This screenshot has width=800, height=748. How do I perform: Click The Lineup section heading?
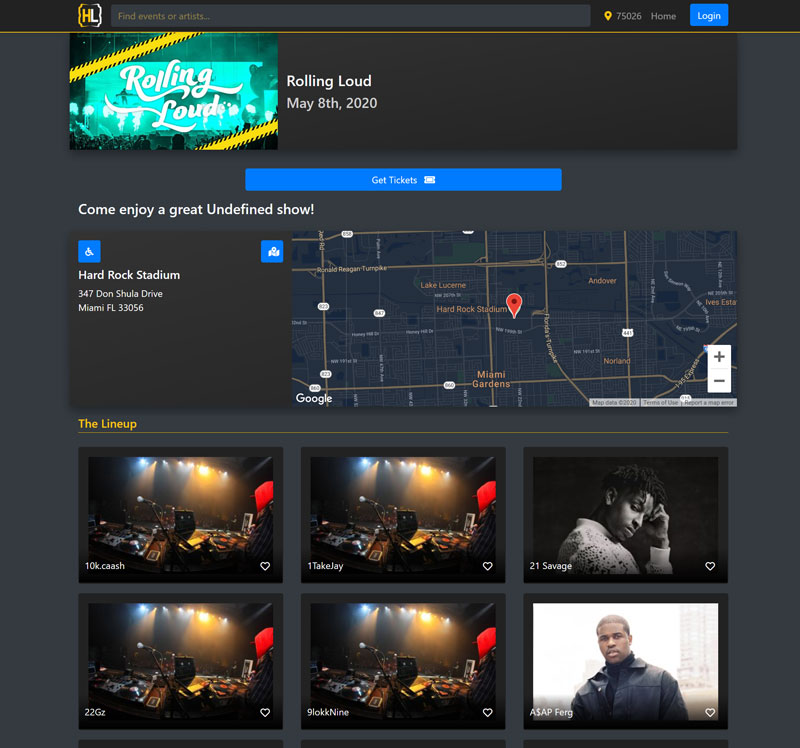(x=107, y=424)
